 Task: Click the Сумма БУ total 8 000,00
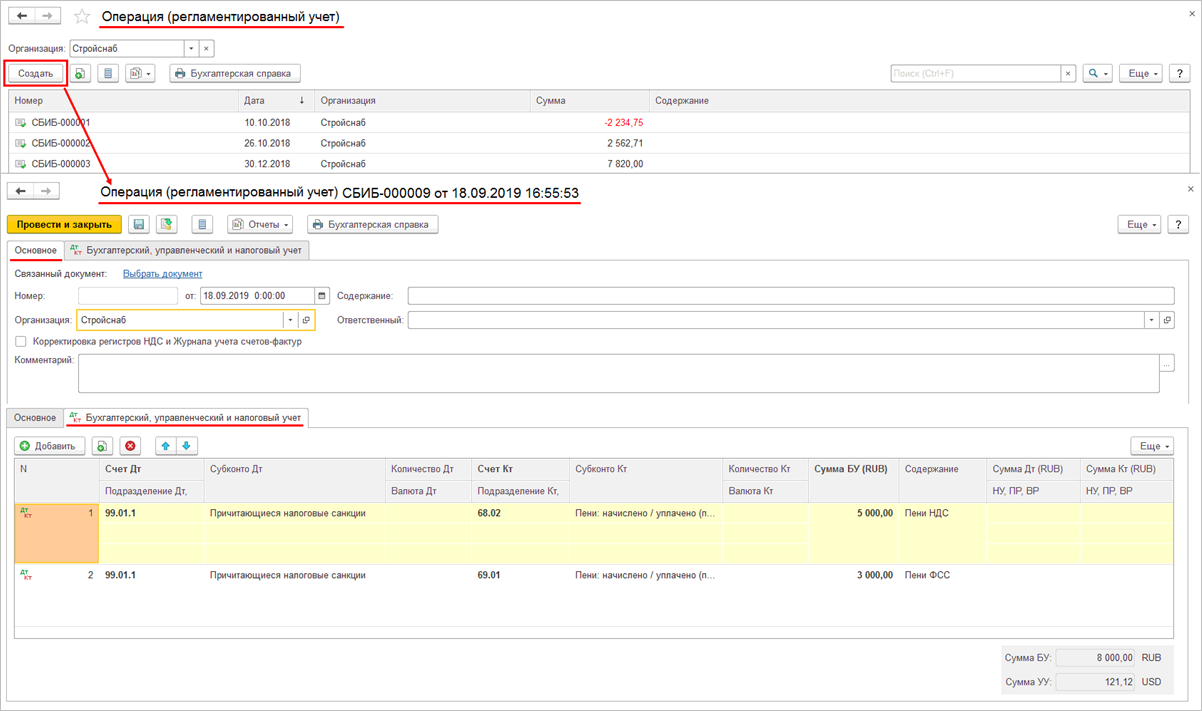(x=1096, y=658)
